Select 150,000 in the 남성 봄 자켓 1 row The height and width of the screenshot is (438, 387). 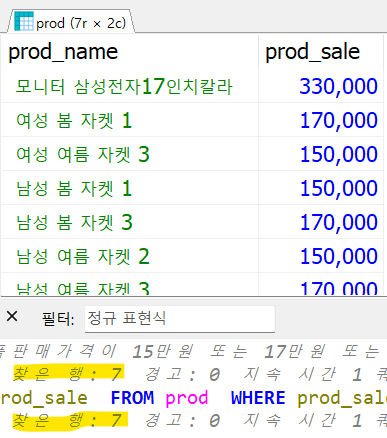coord(321,188)
